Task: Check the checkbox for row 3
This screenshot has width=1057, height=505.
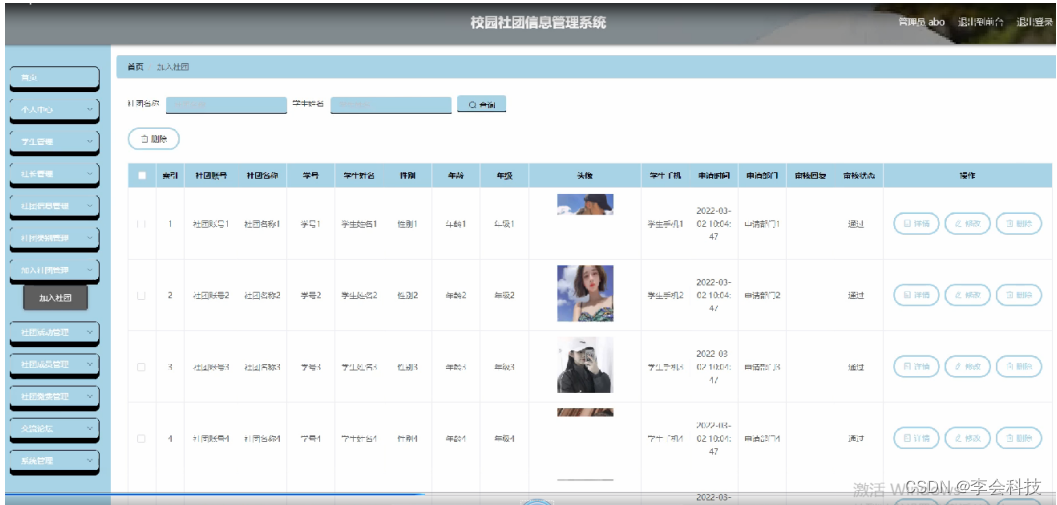Action: [x=142, y=367]
